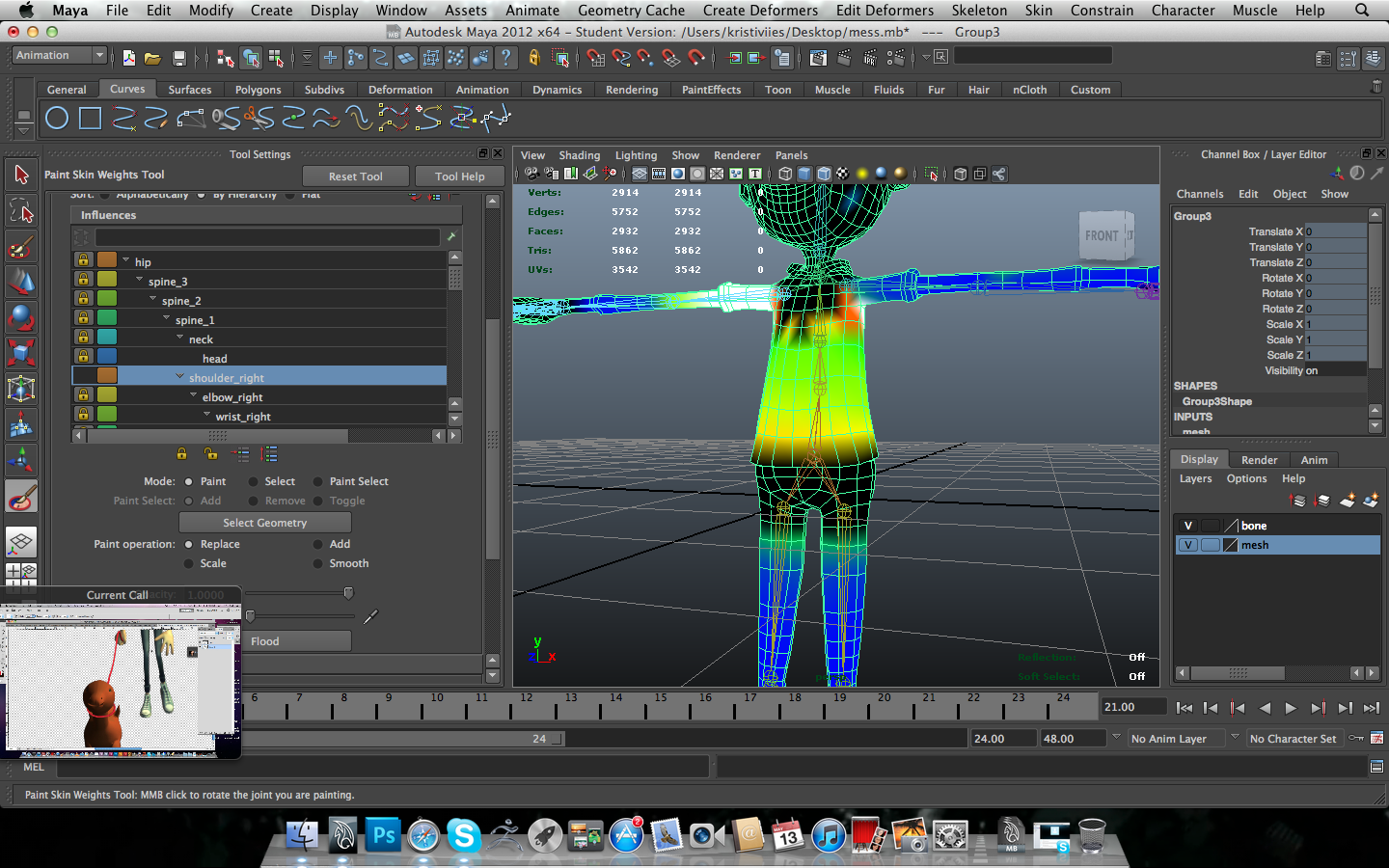Click the color dropper next to the value slider

click(x=370, y=615)
